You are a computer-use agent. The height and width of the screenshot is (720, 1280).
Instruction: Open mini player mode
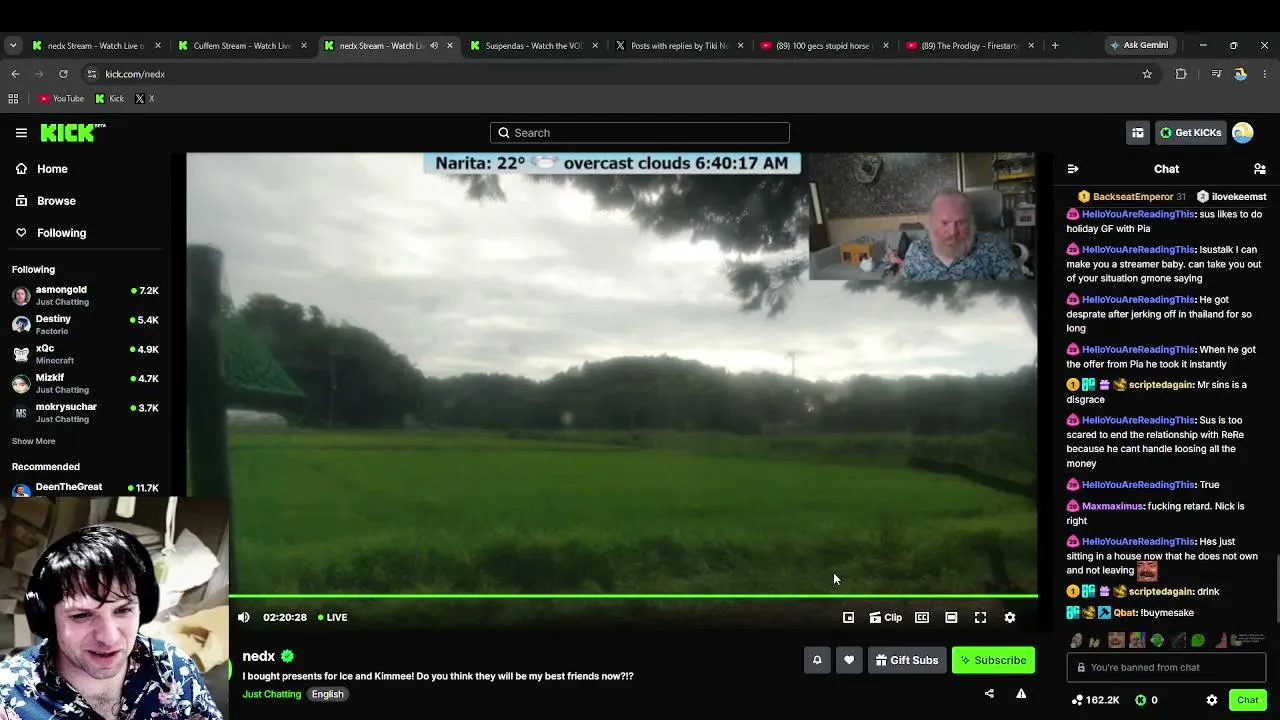click(x=848, y=617)
